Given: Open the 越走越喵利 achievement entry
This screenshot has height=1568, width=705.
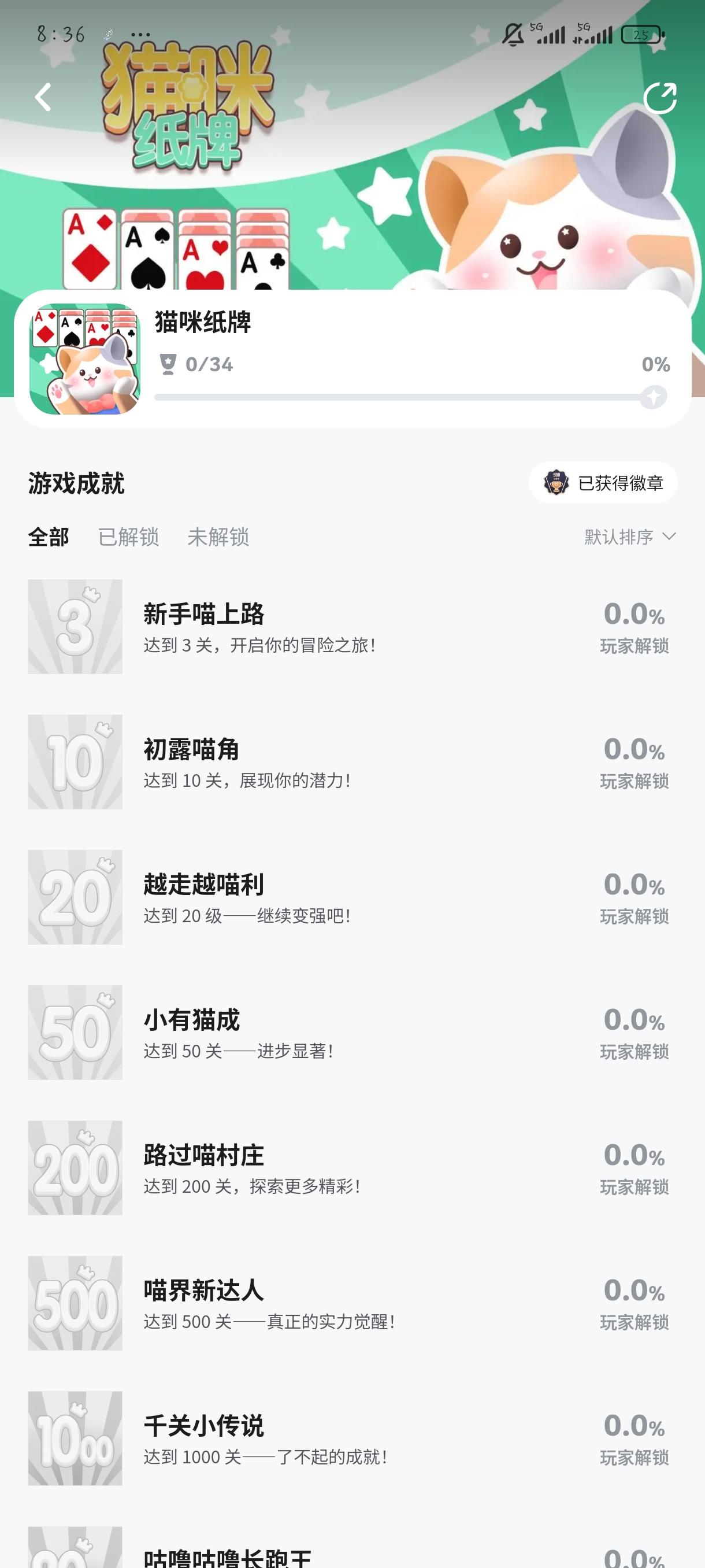Looking at the screenshot, I should pyautogui.click(x=204, y=885).
